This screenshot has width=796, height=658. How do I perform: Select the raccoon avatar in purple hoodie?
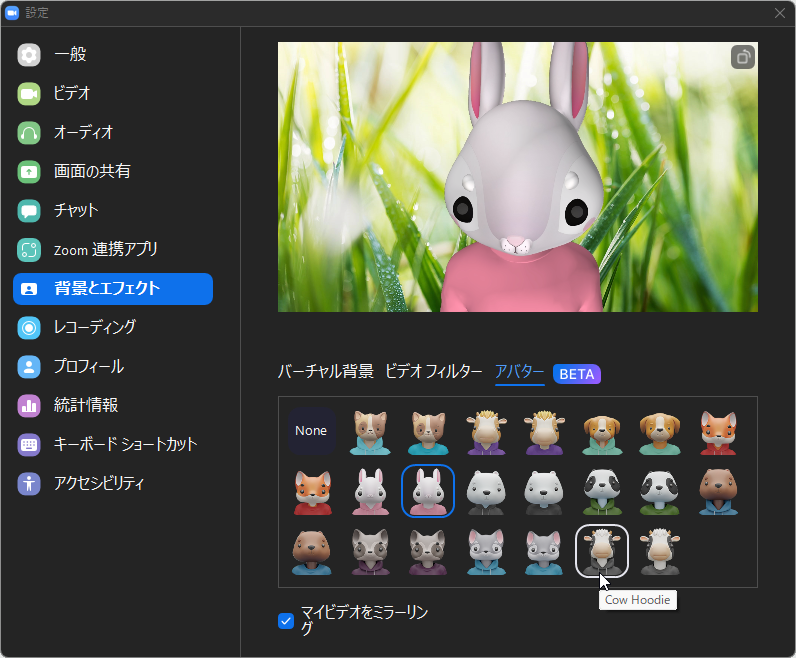(x=370, y=551)
